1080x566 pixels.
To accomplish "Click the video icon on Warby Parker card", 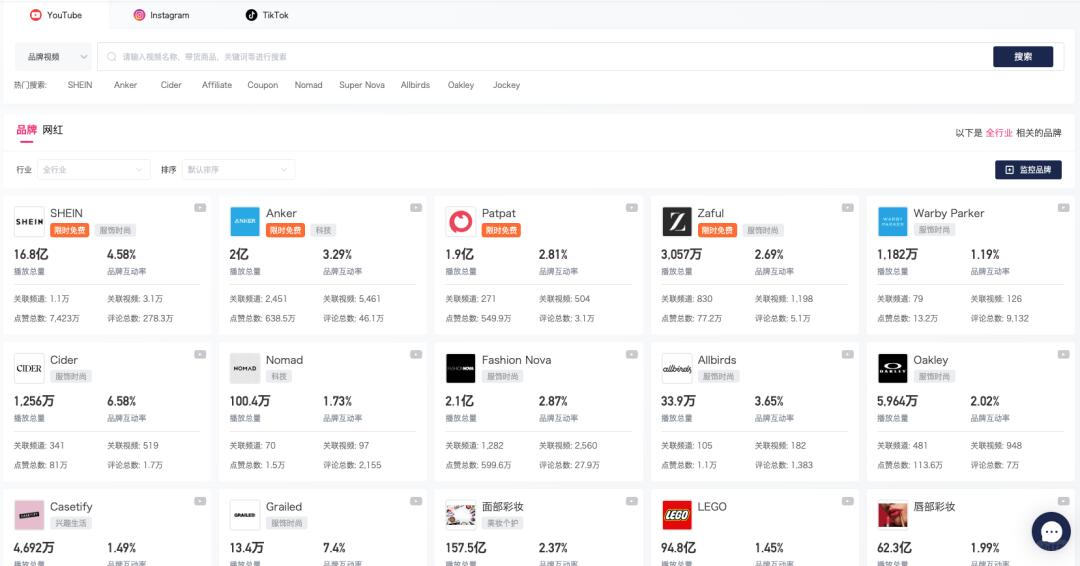I will click(1063, 207).
